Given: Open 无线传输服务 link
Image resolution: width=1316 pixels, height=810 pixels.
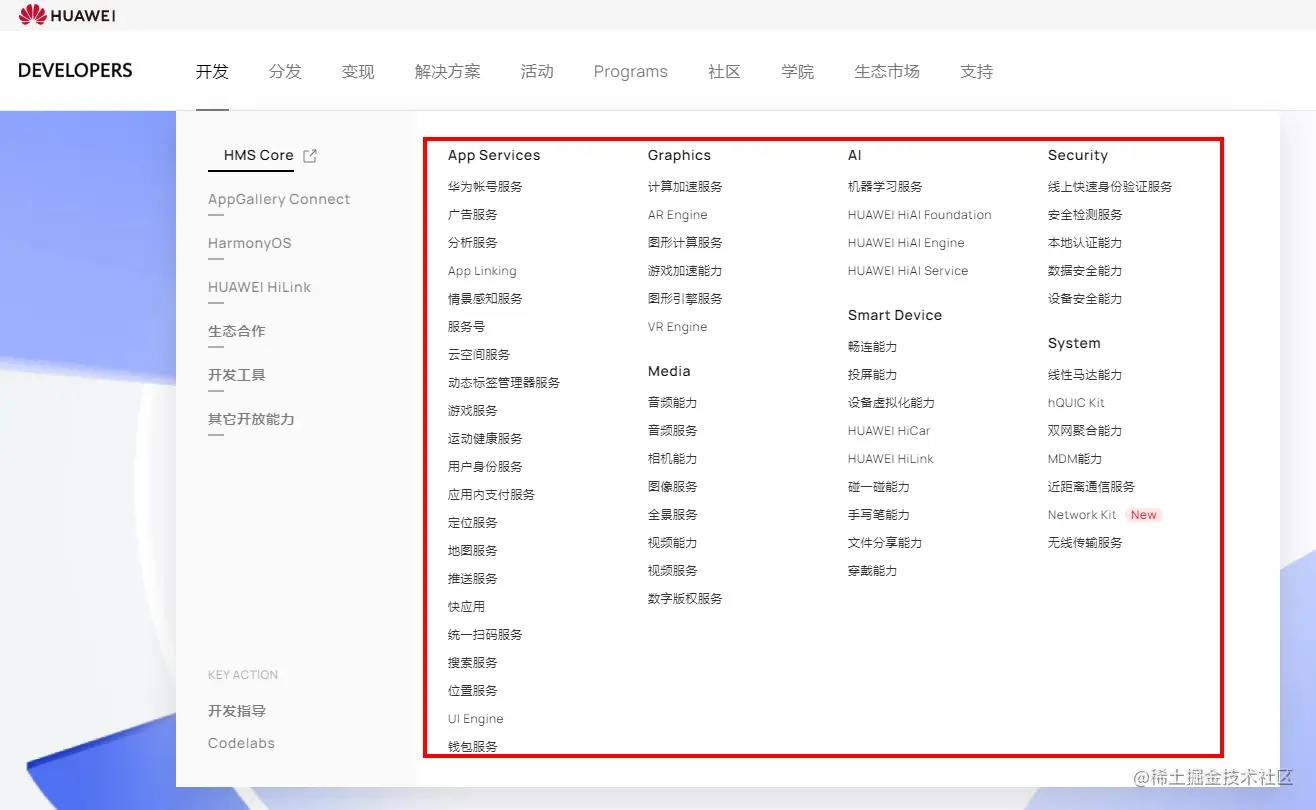Looking at the screenshot, I should [1085, 543].
